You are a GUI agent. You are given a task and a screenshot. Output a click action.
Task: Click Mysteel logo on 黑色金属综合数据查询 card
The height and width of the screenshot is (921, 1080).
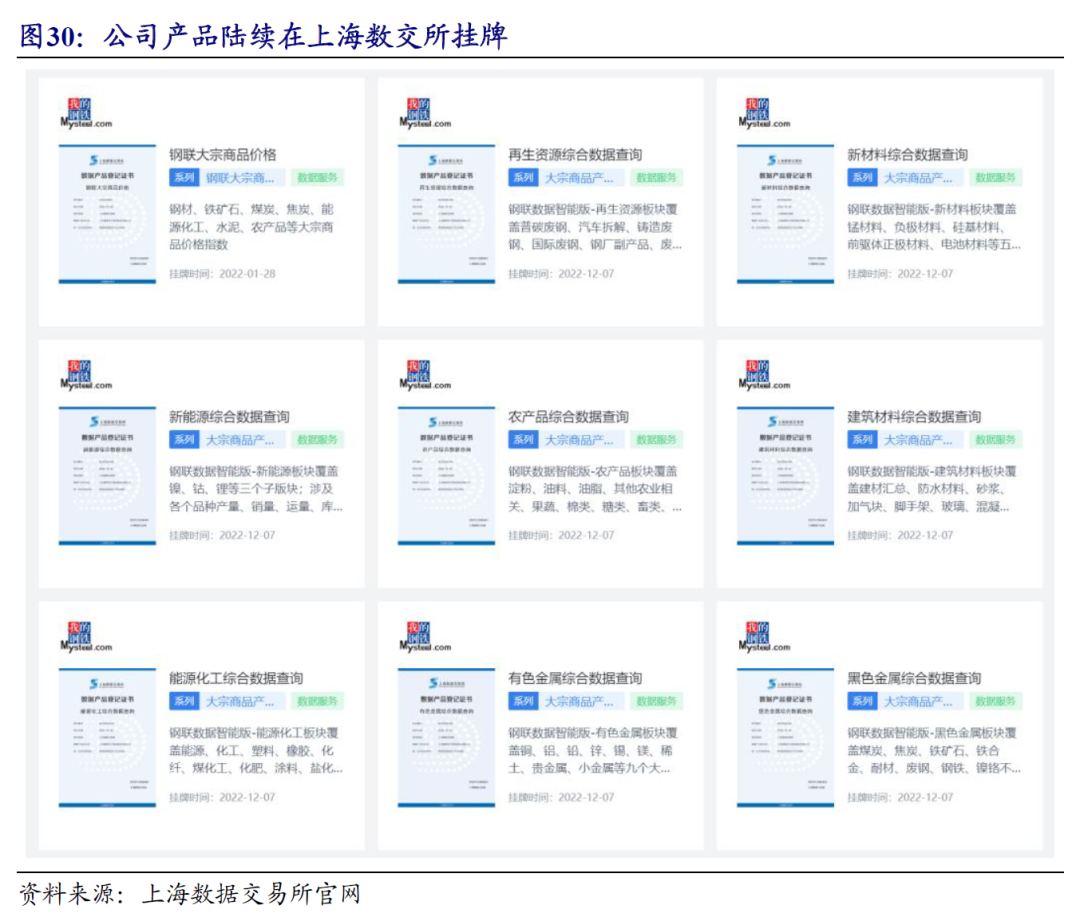tap(764, 637)
